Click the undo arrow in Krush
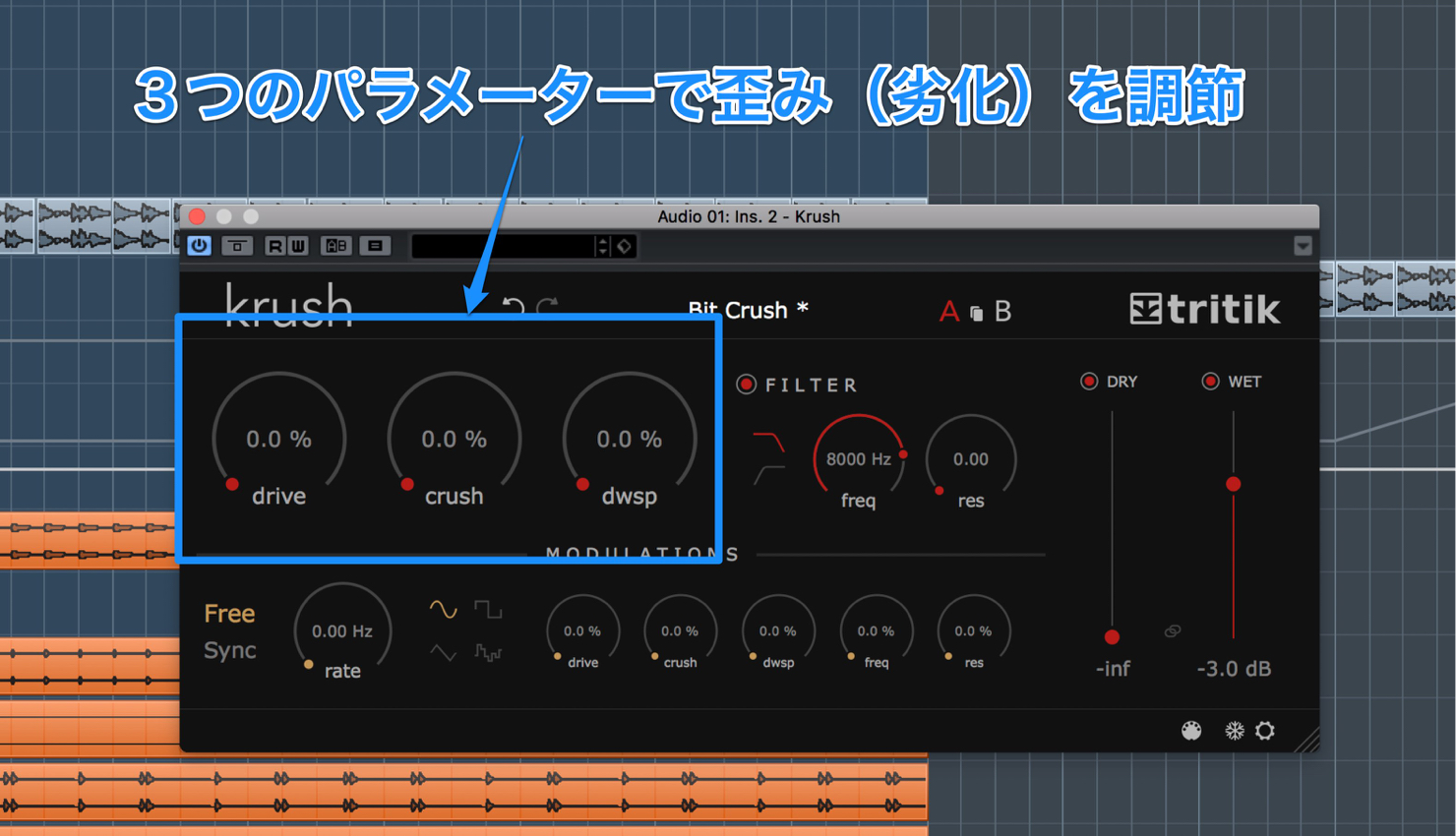The height and width of the screenshot is (836, 1456). click(x=513, y=305)
